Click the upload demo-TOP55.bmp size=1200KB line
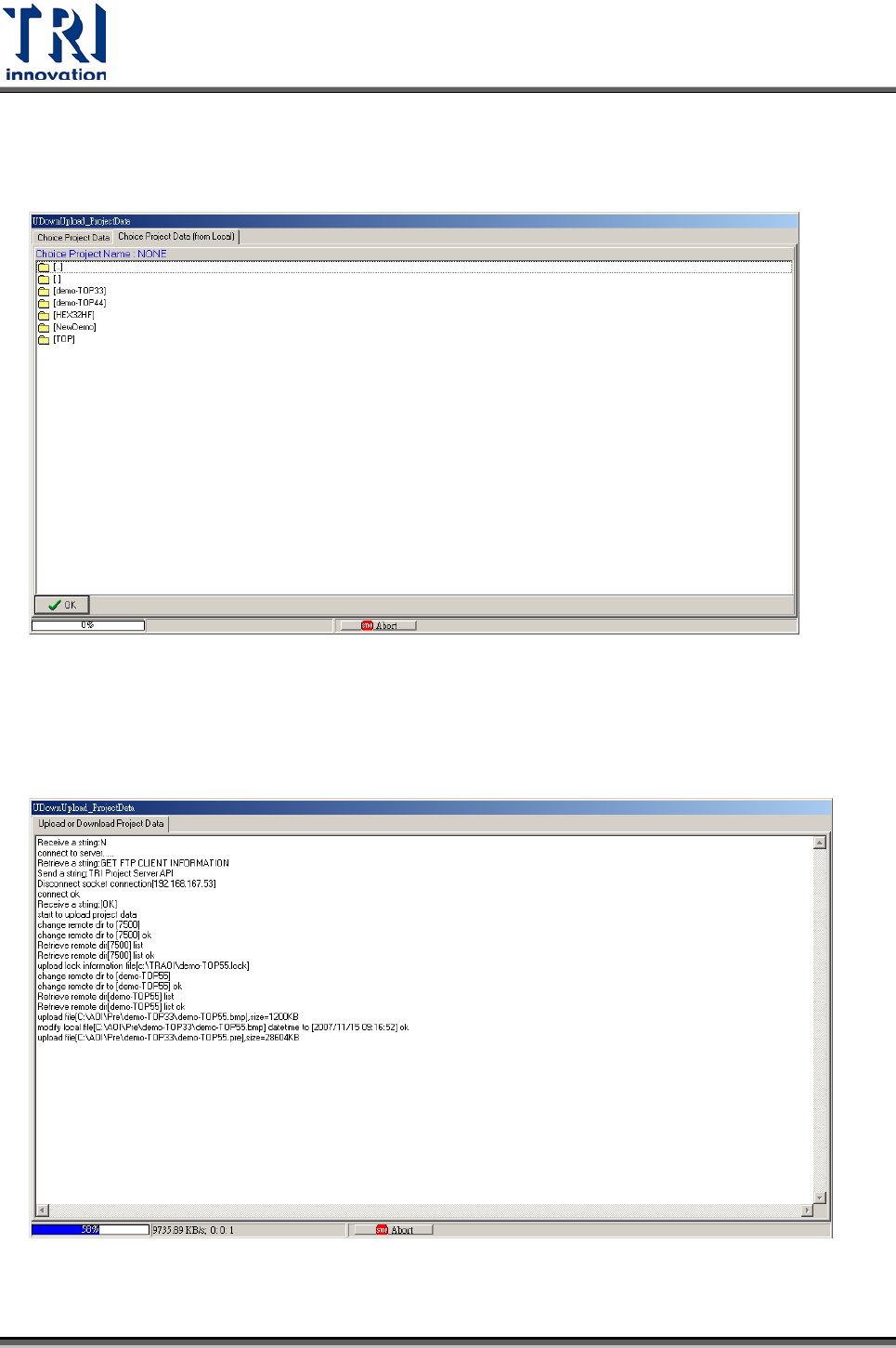Viewport: 896px width, 1348px height. click(168, 1016)
